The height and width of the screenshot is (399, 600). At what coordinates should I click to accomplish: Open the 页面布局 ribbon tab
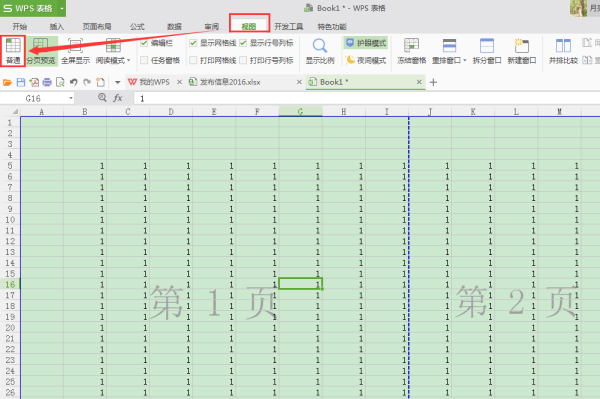(97, 26)
